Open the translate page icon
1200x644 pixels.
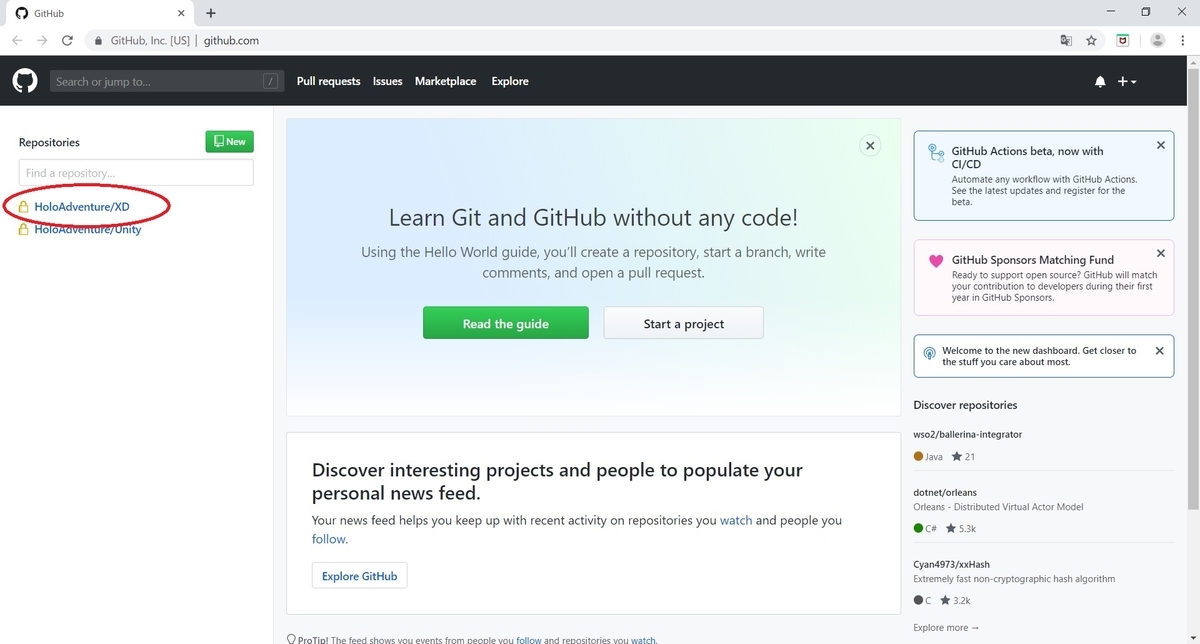click(1066, 41)
